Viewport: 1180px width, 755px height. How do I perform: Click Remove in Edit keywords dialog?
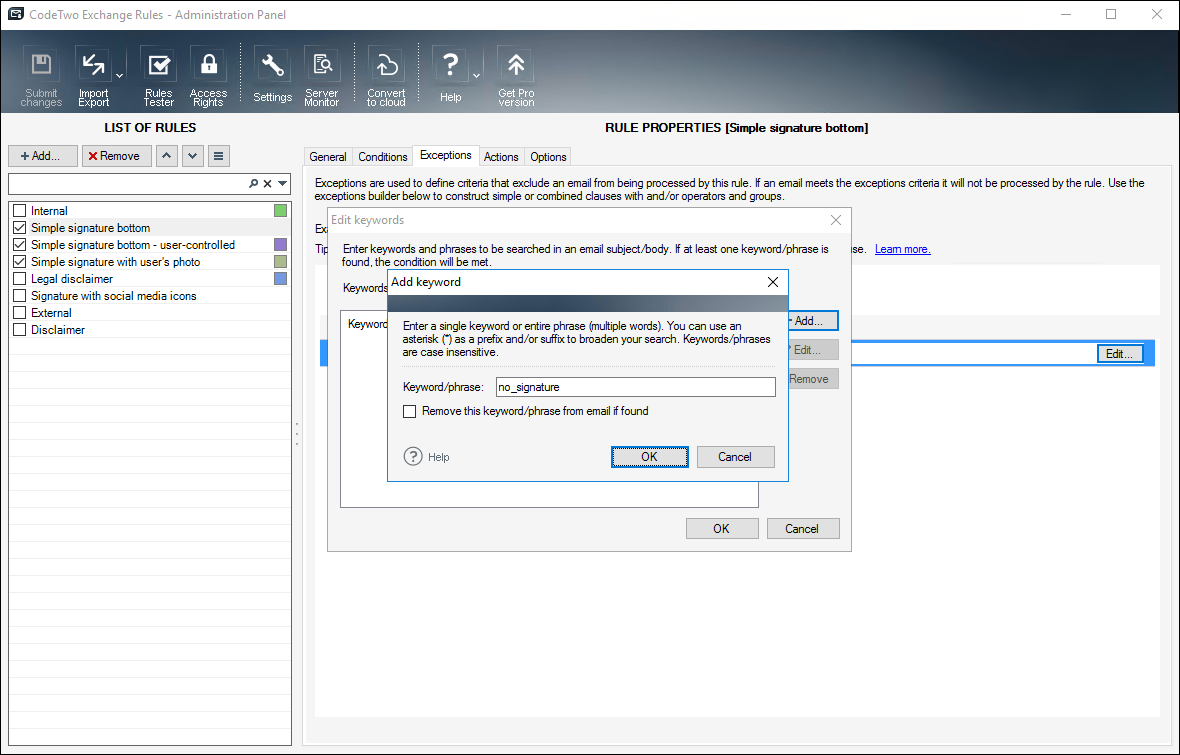[x=813, y=379]
